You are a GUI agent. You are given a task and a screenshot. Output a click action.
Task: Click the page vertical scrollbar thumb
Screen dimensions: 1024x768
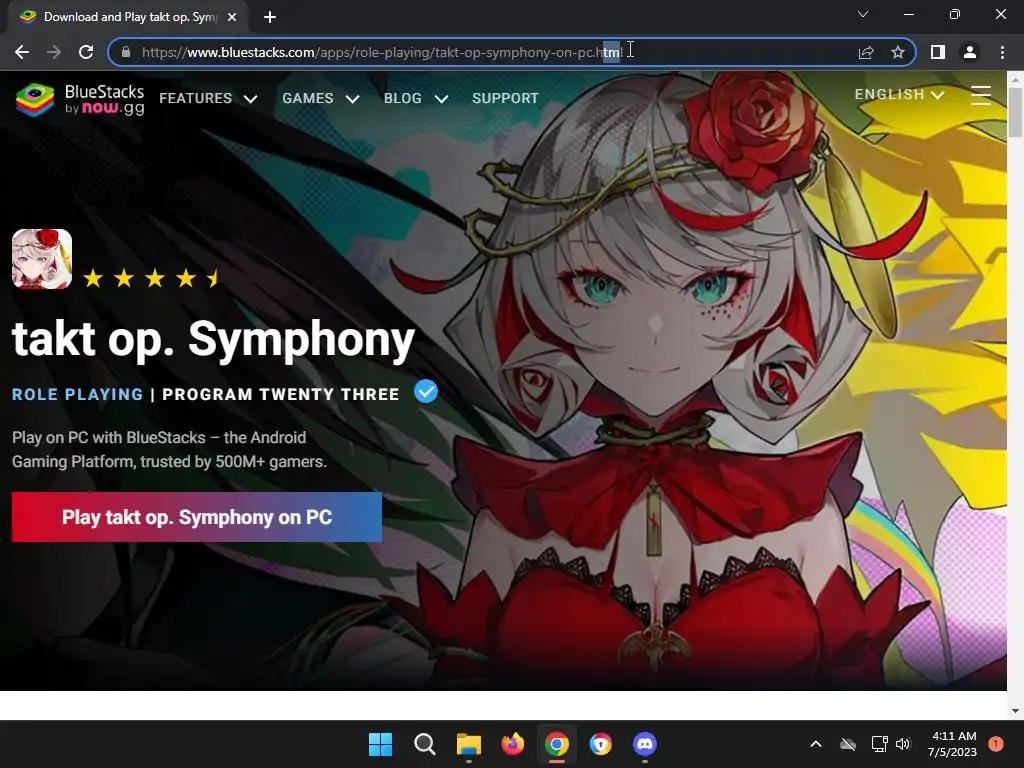(1015, 111)
